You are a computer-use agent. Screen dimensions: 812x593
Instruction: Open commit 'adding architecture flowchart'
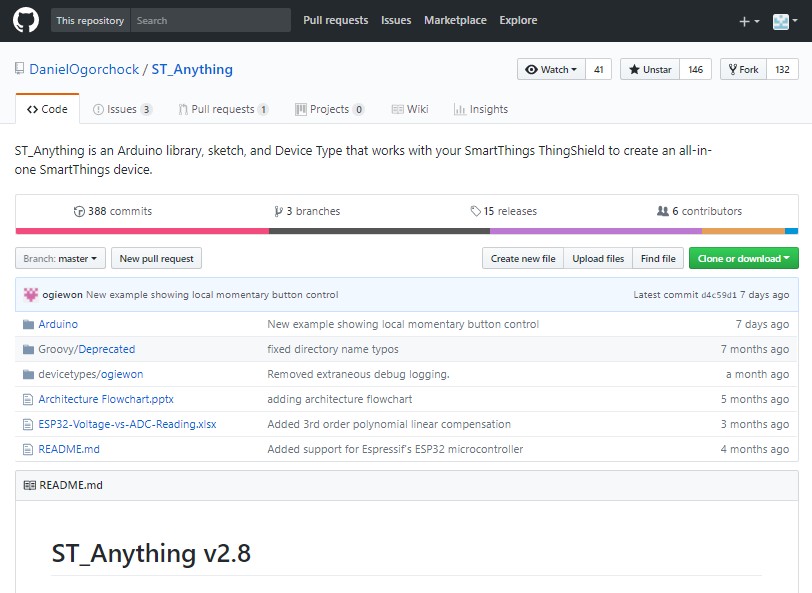(x=340, y=399)
